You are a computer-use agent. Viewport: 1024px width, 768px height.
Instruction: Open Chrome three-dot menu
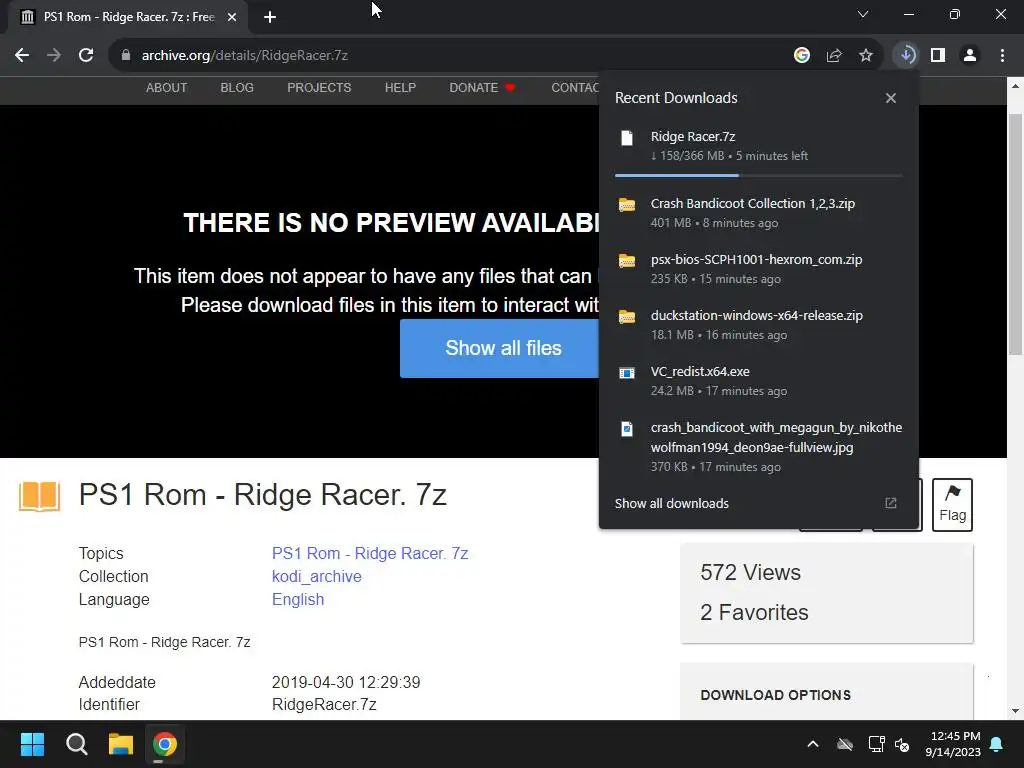[1002, 56]
